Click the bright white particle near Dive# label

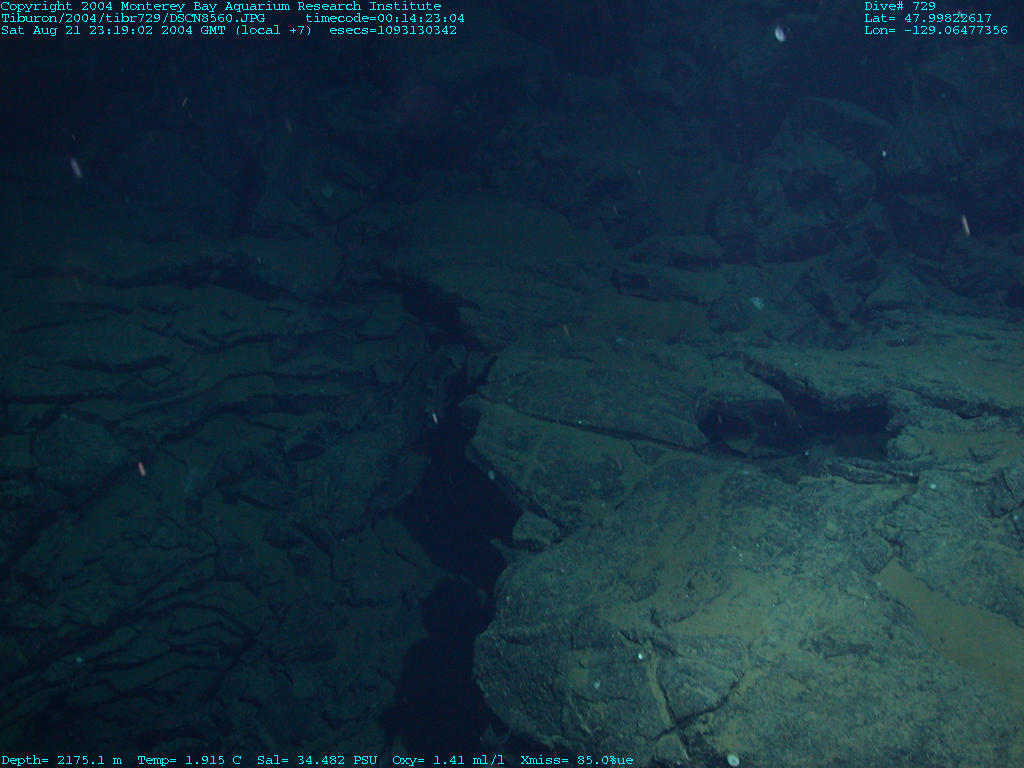pos(780,33)
